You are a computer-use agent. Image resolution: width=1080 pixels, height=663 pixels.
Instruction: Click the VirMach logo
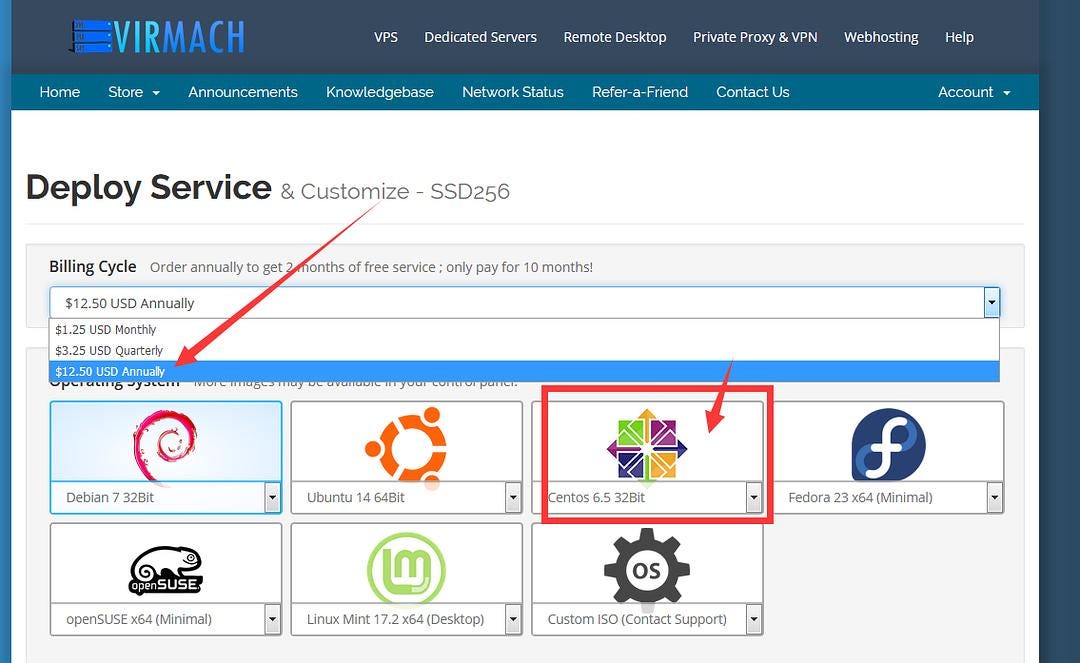pyautogui.click(x=157, y=36)
